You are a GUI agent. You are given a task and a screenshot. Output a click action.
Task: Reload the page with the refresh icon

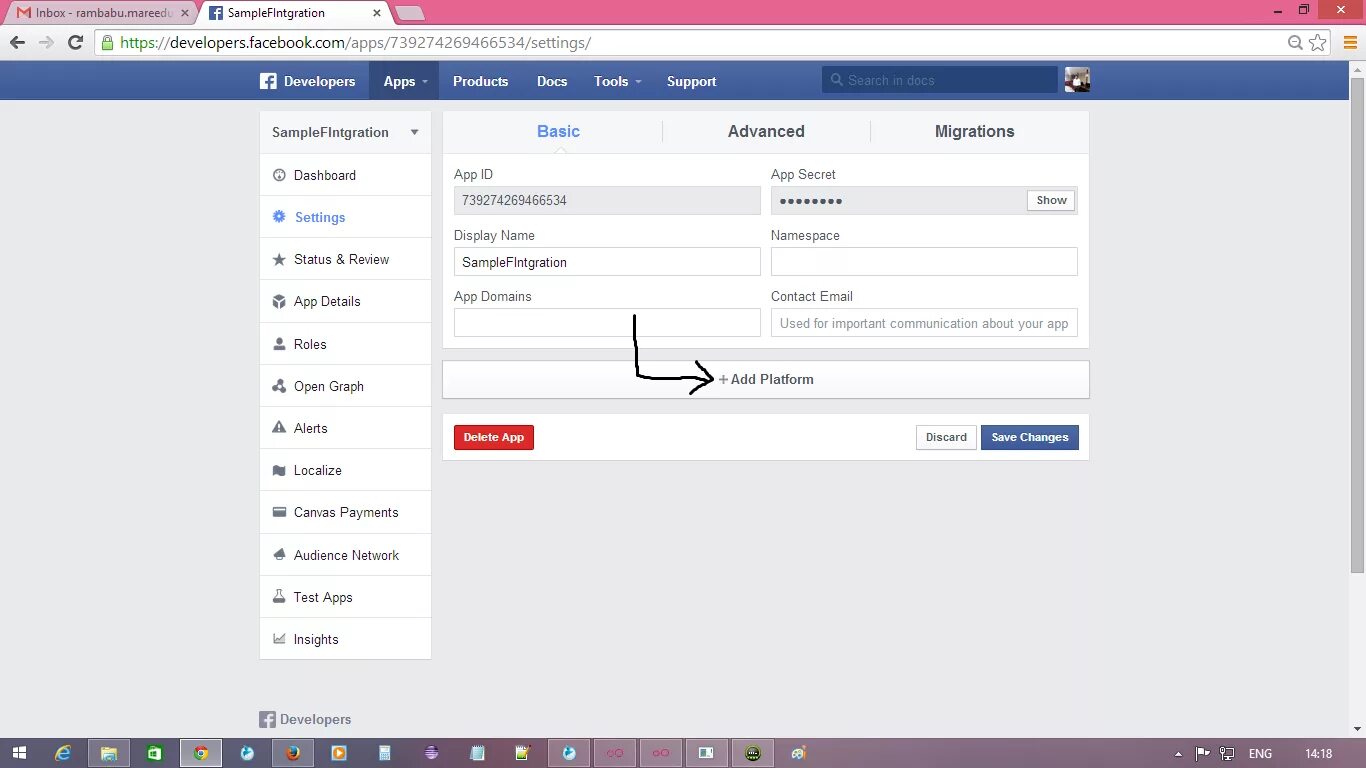click(75, 42)
